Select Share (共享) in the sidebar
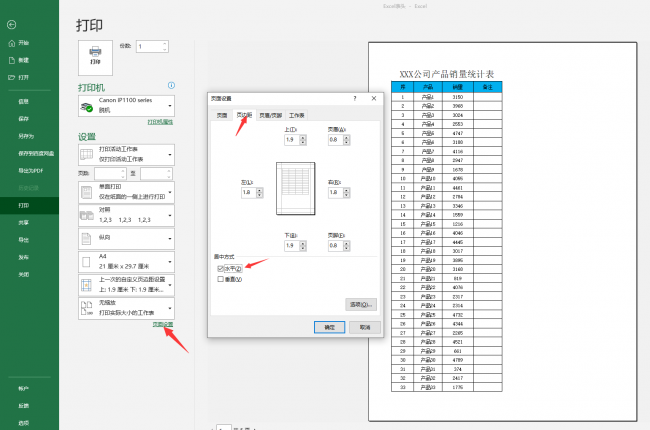 [24, 223]
